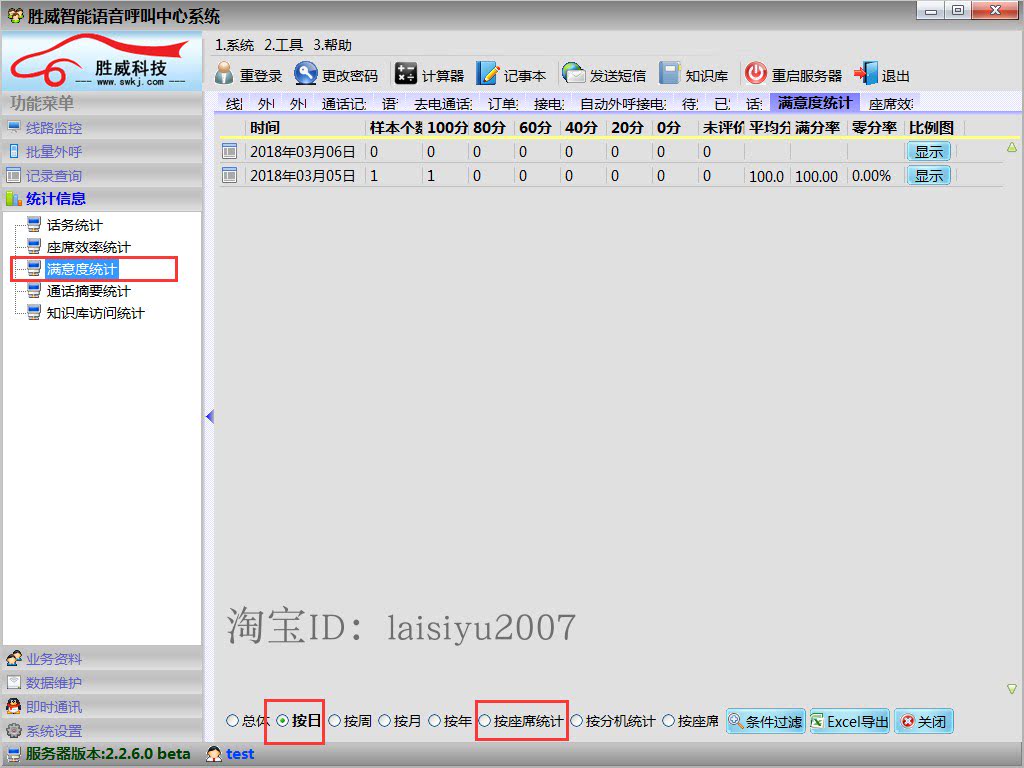Open the 知识库 knowledge base
Viewport: 1024px width, 768px height.
tap(693, 75)
